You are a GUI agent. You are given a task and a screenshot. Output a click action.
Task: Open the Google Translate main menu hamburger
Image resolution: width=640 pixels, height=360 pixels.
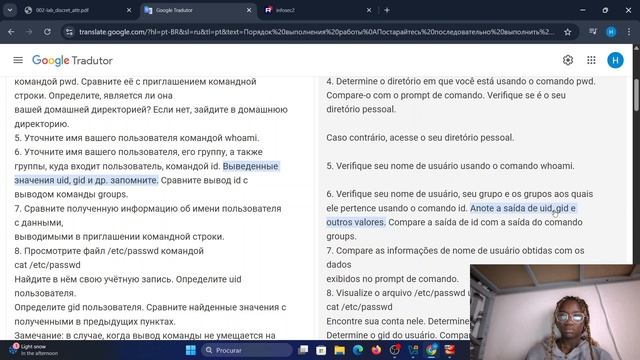(x=18, y=60)
